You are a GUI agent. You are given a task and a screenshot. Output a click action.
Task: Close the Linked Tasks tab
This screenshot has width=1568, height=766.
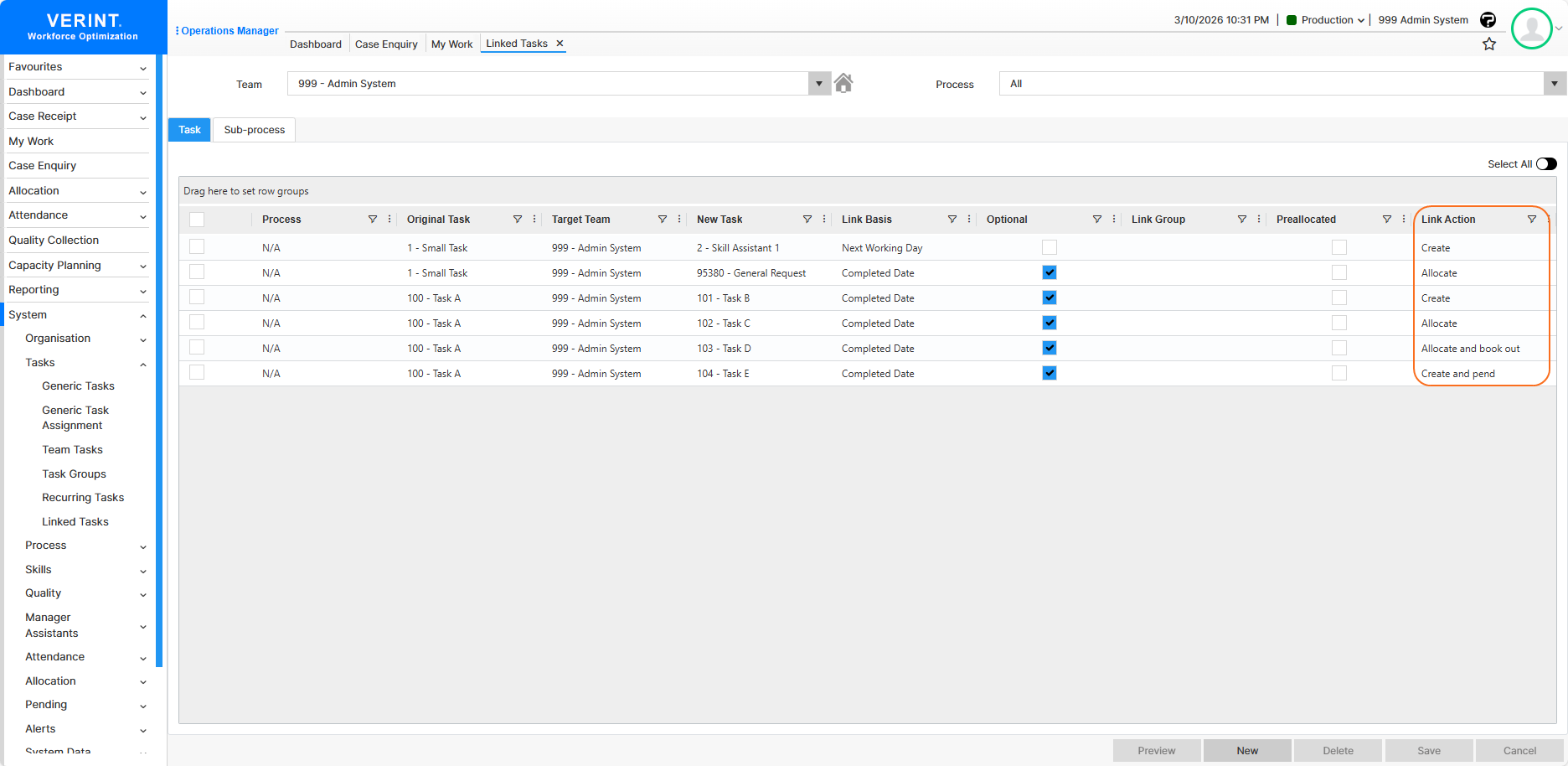pyautogui.click(x=560, y=44)
